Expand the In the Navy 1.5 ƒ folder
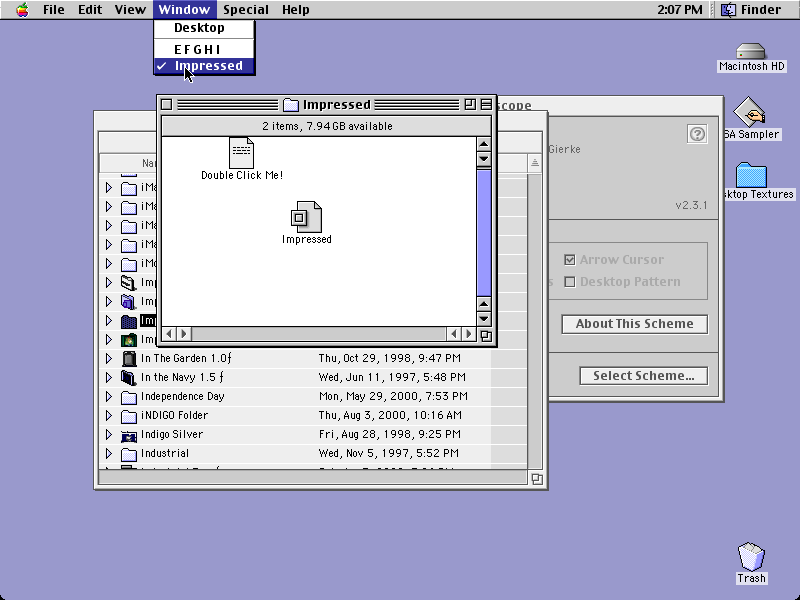The height and width of the screenshot is (600, 800). click(x=109, y=377)
